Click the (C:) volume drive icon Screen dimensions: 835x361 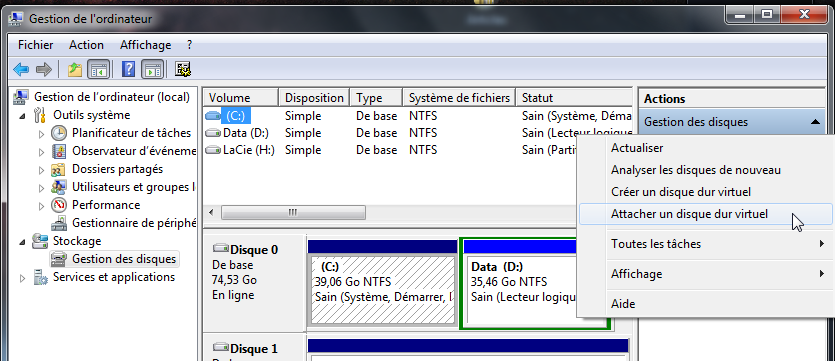pyautogui.click(x=213, y=116)
